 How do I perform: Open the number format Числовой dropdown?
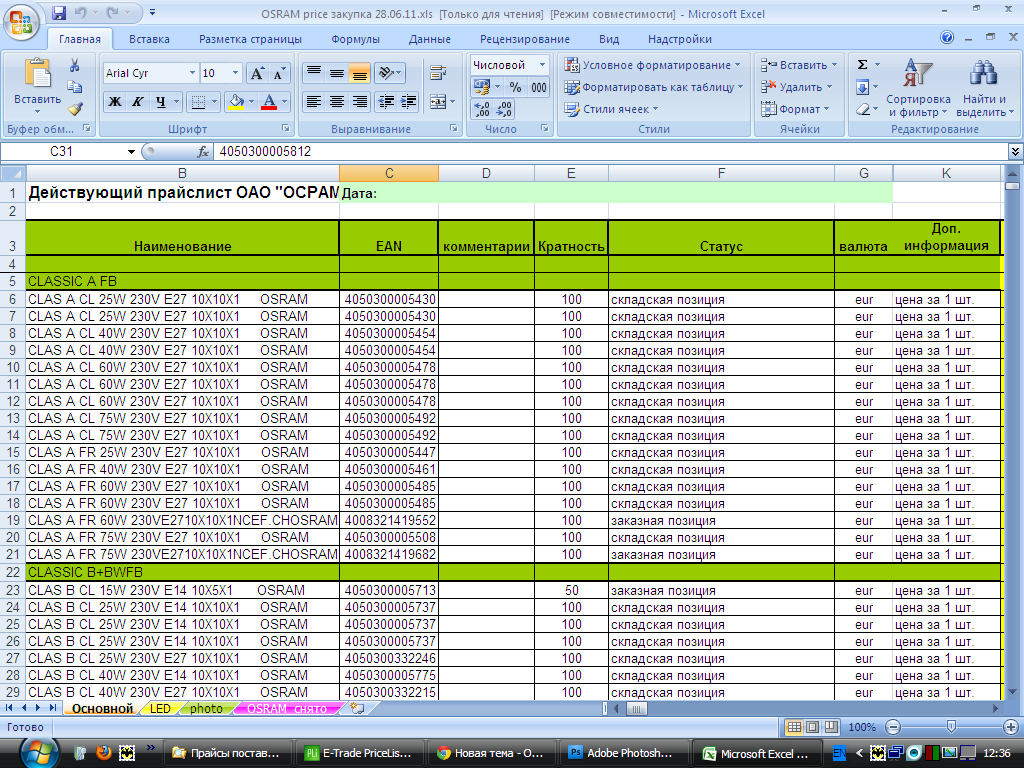[542, 65]
